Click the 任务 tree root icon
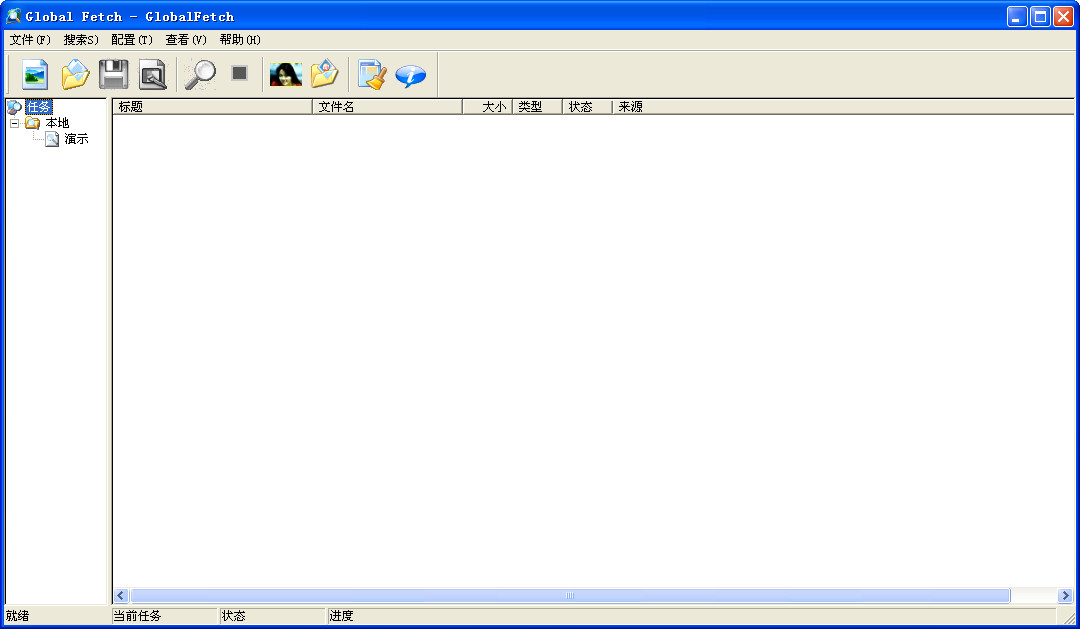Viewport: 1080px width, 629px height. click(14, 107)
